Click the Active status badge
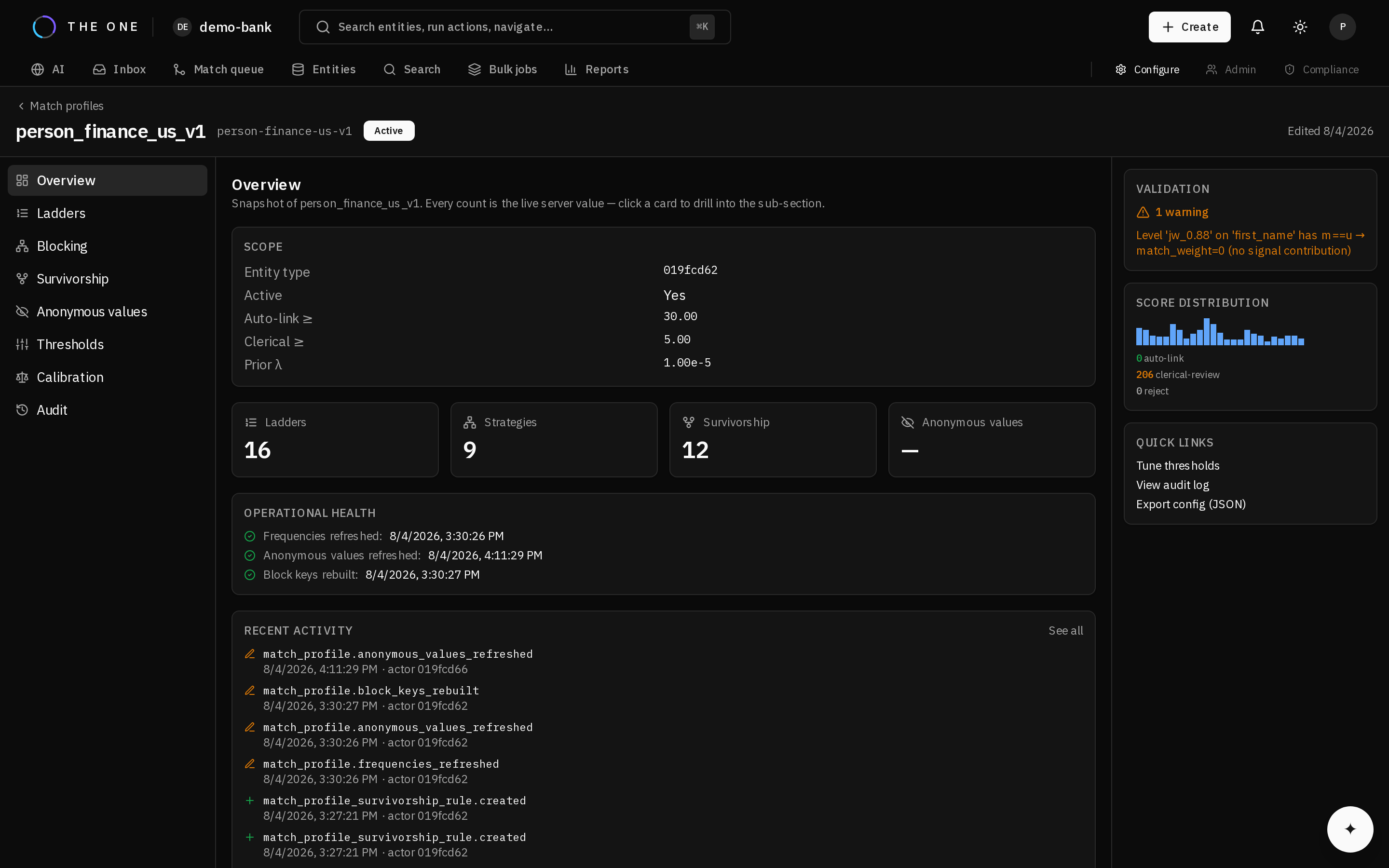The width and height of the screenshot is (1389, 868). click(389, 131)
